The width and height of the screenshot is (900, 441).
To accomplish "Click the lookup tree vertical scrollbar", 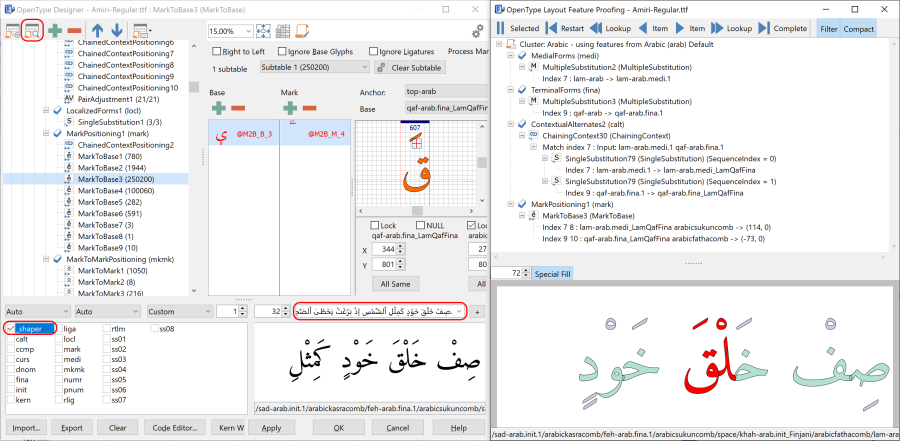I will pos(194,169).
